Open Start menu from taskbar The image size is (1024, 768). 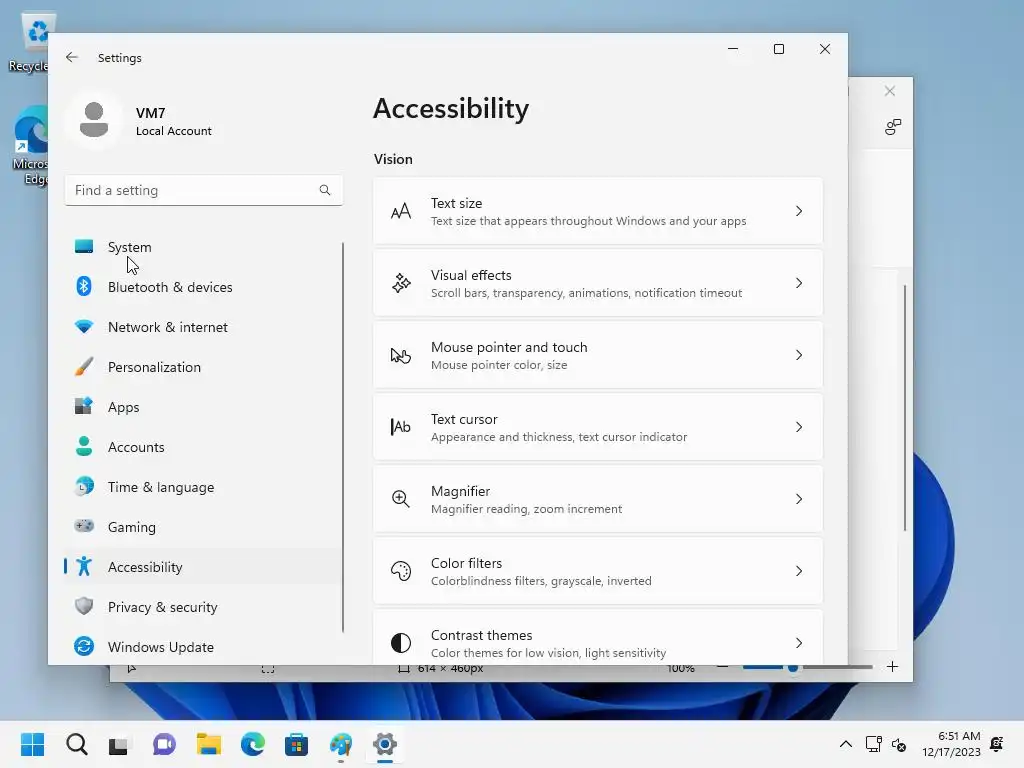click(33, 744)
